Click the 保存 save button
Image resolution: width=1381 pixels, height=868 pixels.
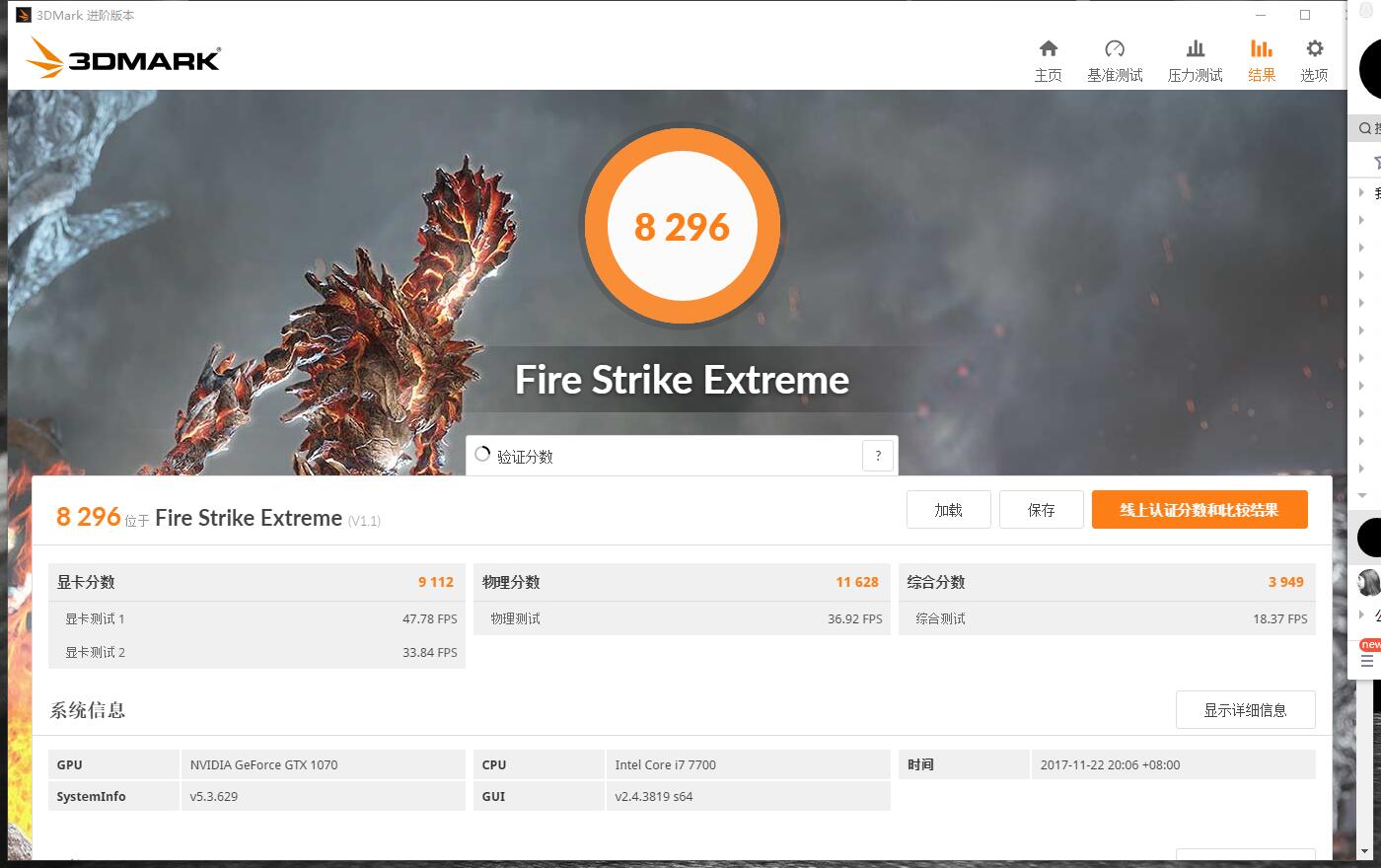[x=1041, y=510]
